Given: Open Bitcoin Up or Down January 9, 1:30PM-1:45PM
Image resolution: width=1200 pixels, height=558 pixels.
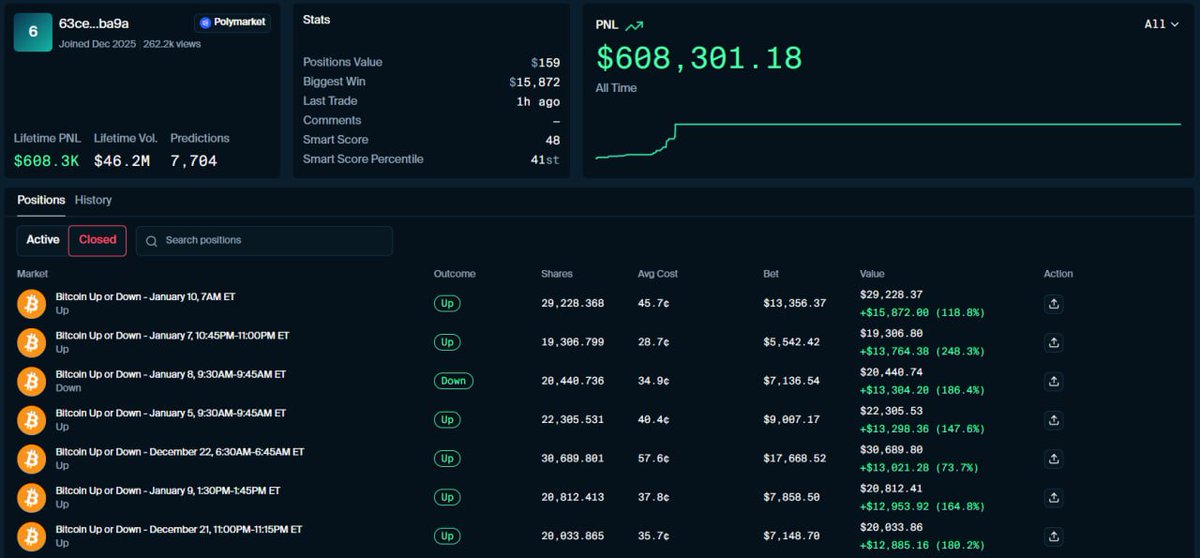Looking at the screenshot, I should point(168,490).
